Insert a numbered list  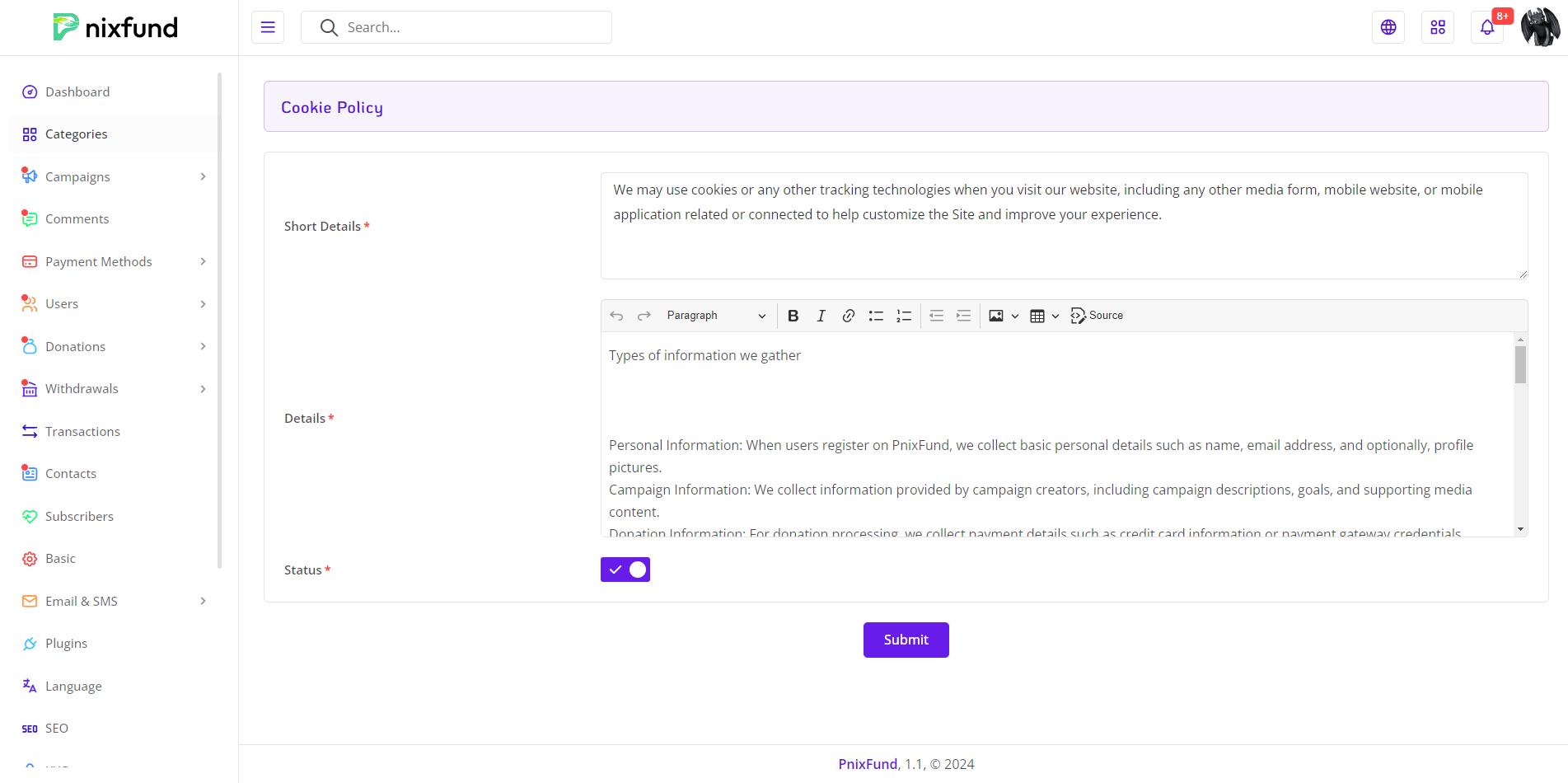(904, 316)
